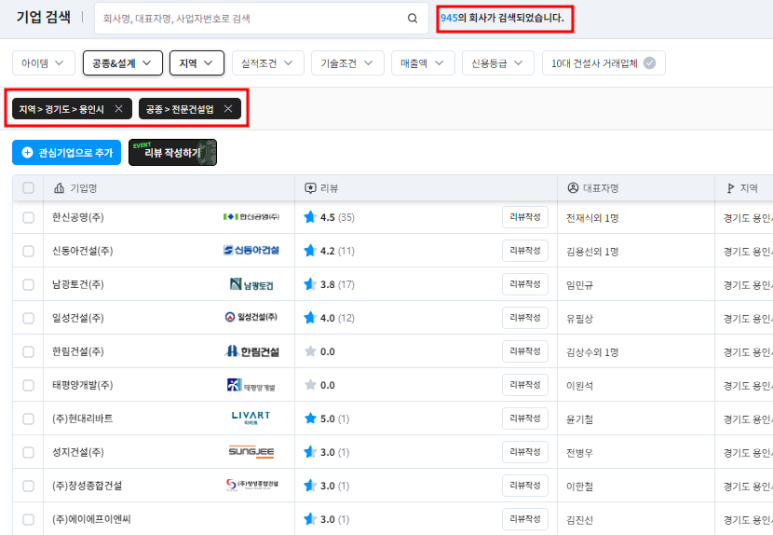The width and height of the screenshot is (773, 535).
Task: Click the 지역 column header
Action: (742, 188)
